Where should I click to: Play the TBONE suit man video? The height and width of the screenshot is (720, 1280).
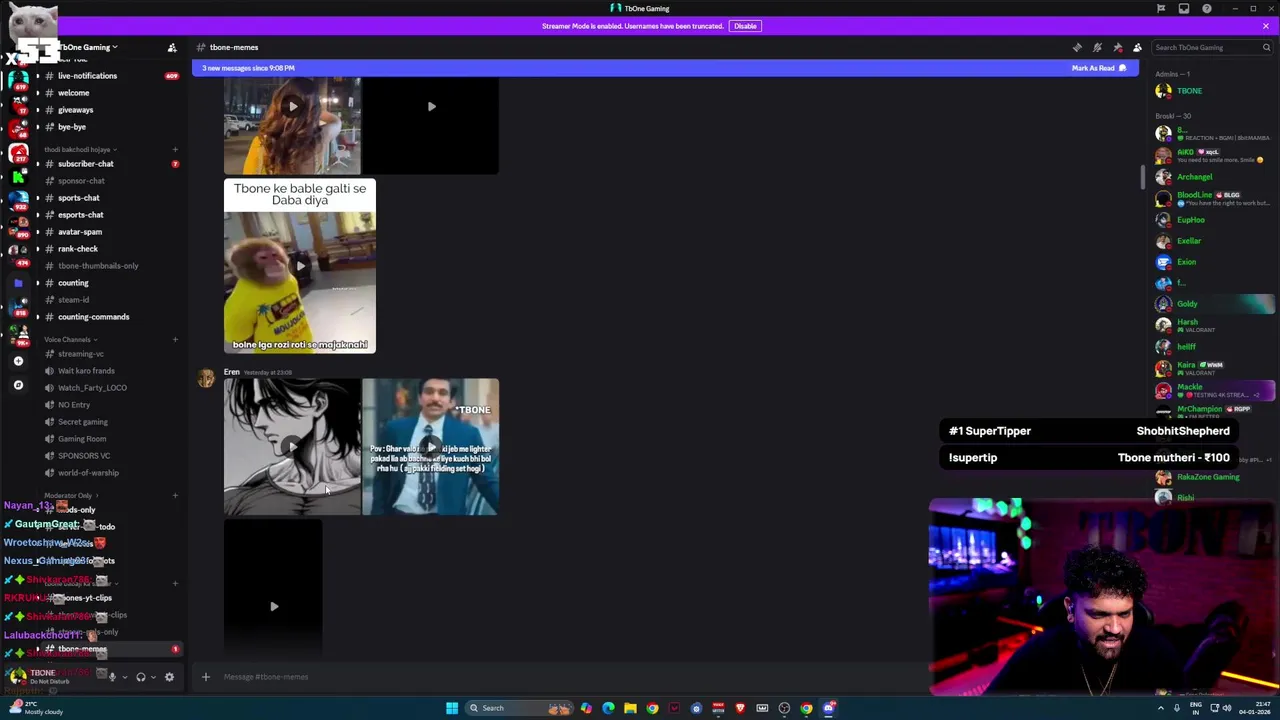(x=431, y=446)
